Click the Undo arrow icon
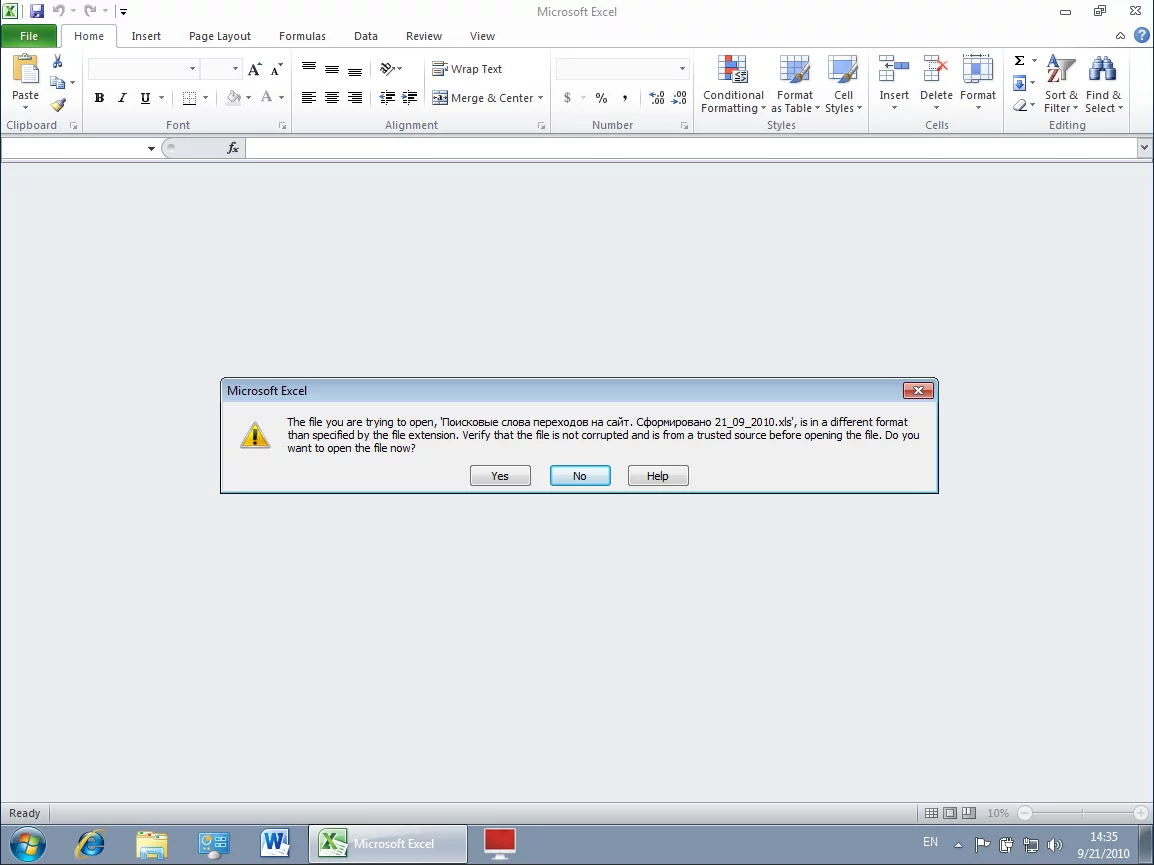Image resolution: width=1154 pixels, height=865 pixels. point(58,11)
